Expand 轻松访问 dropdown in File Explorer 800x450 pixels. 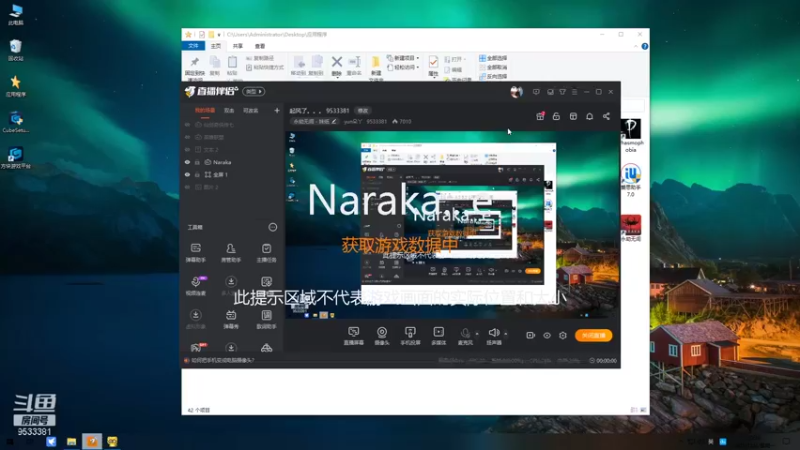pos(403,67)
